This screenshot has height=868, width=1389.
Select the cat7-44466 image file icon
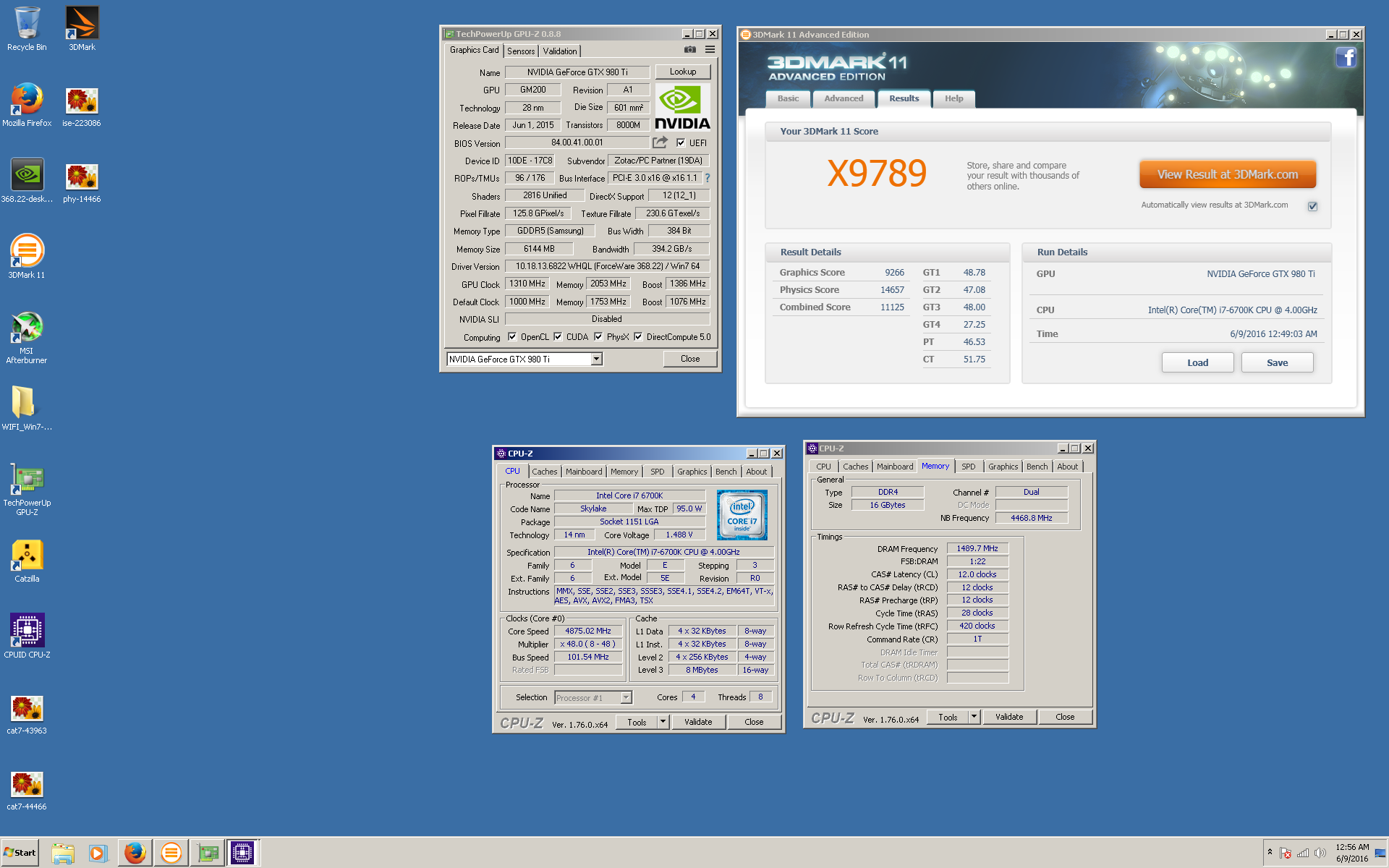point(27,791)
